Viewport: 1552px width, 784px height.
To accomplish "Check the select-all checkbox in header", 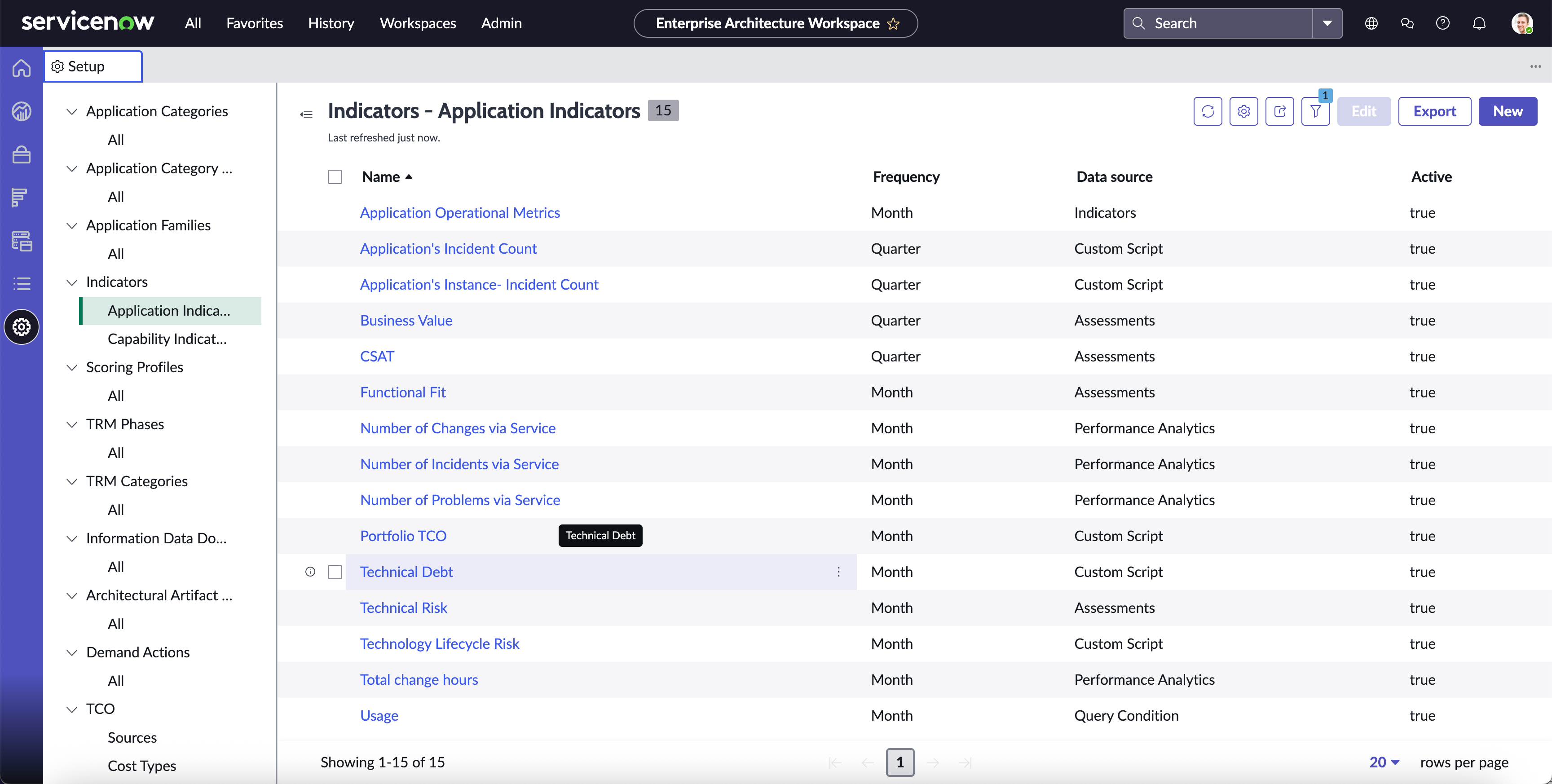I will (x=335, y=176).
